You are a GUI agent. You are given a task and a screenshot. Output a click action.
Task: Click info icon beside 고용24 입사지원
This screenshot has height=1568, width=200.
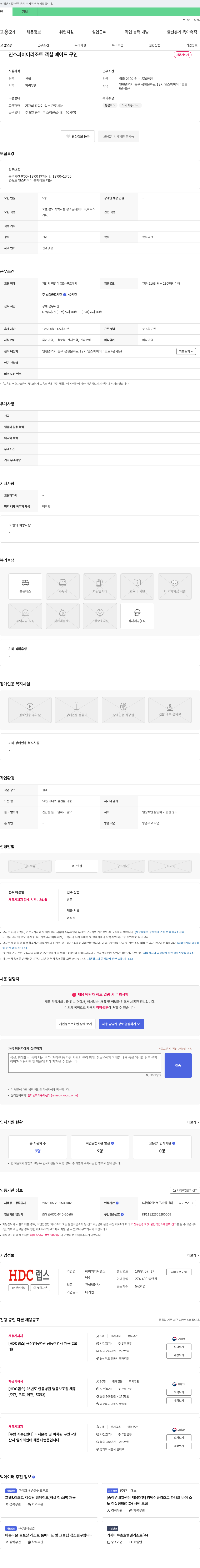point(174,1143)
